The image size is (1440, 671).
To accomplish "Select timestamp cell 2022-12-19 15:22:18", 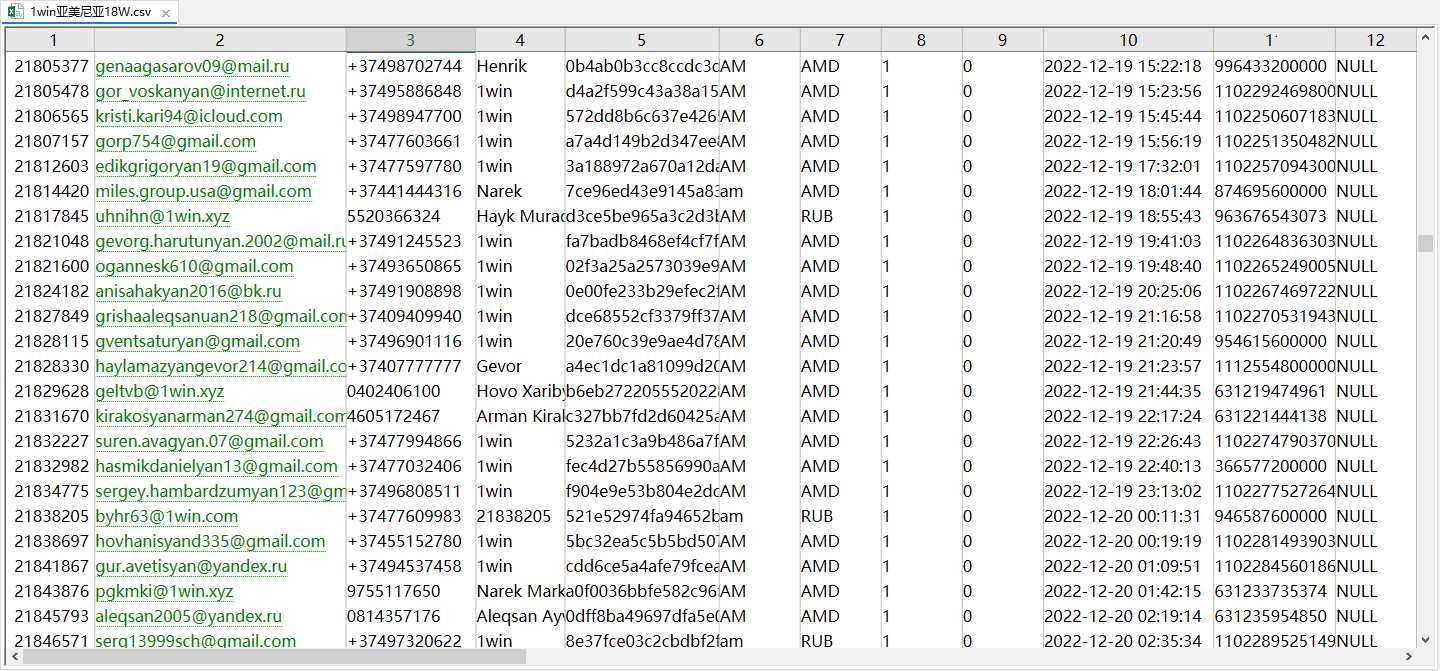I will [x=1128, y=66].
